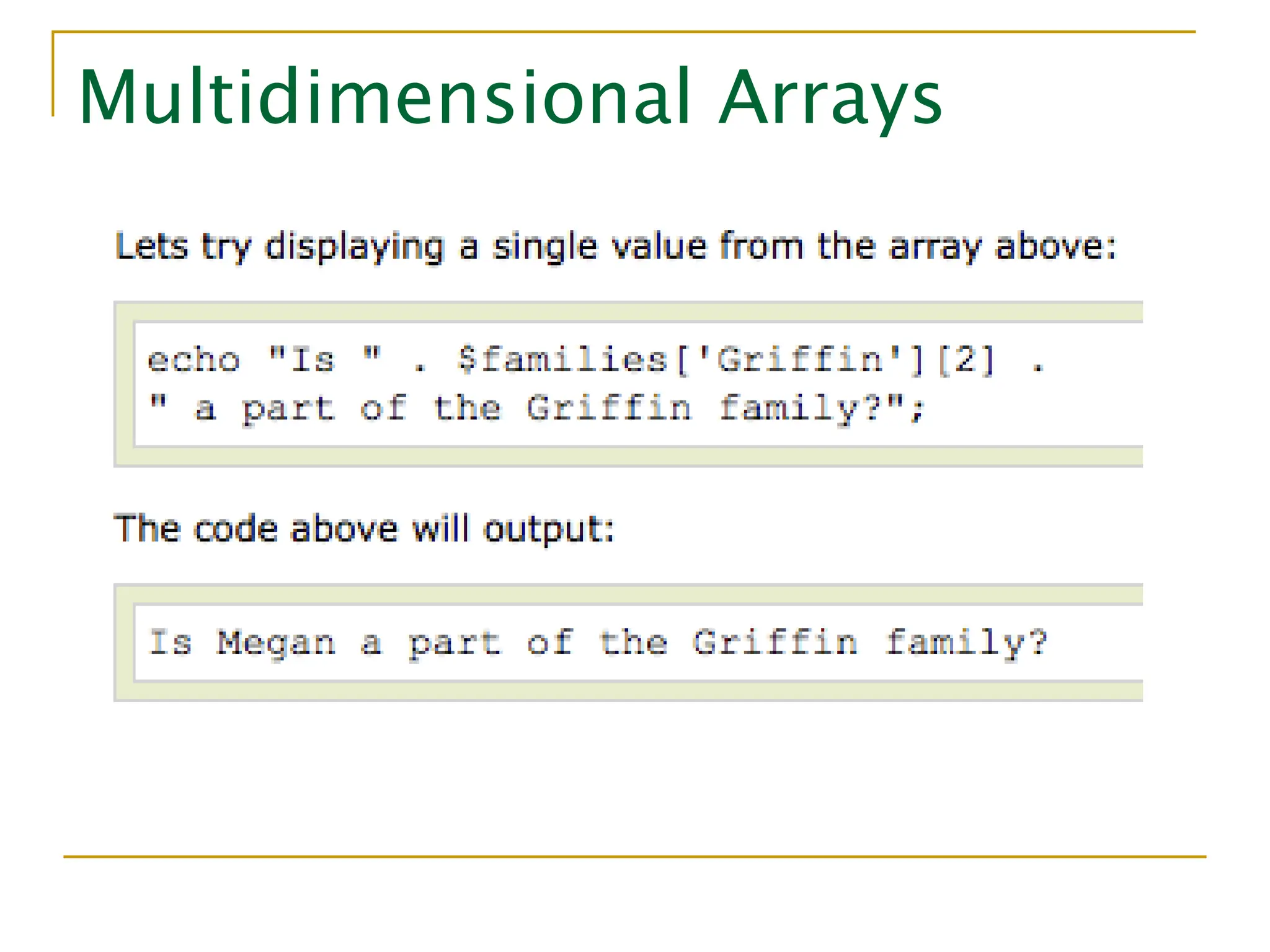Click the gold horizontal line at the slide bottom
The width and height of the screenshot is (1270, 952).
(x=634, y=857)
